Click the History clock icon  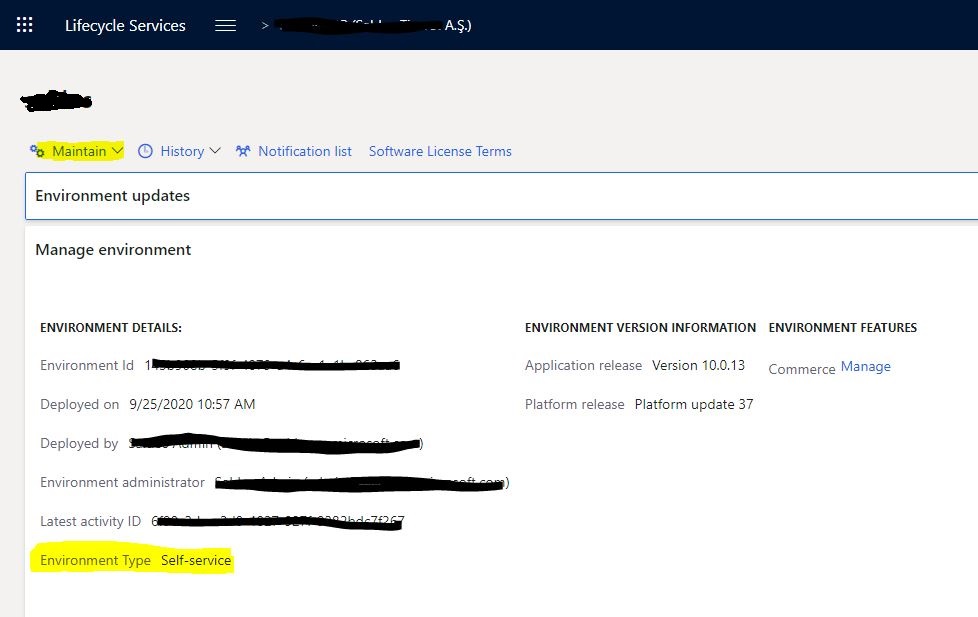(x=145, y=151)
